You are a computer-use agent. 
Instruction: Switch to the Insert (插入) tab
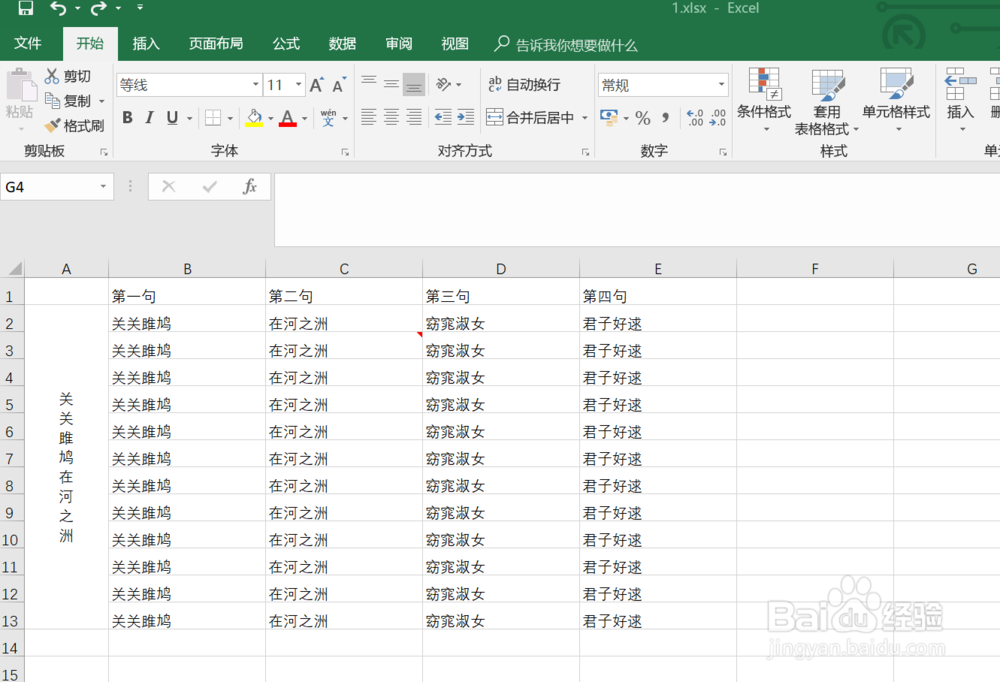(146, 43)
